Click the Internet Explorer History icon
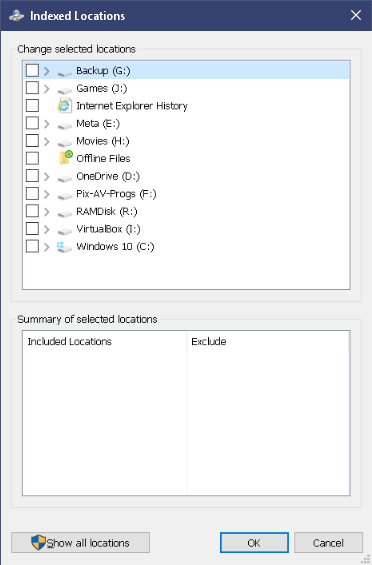The height and width of the screenshot is (565, 372). (x=65, y=106)
